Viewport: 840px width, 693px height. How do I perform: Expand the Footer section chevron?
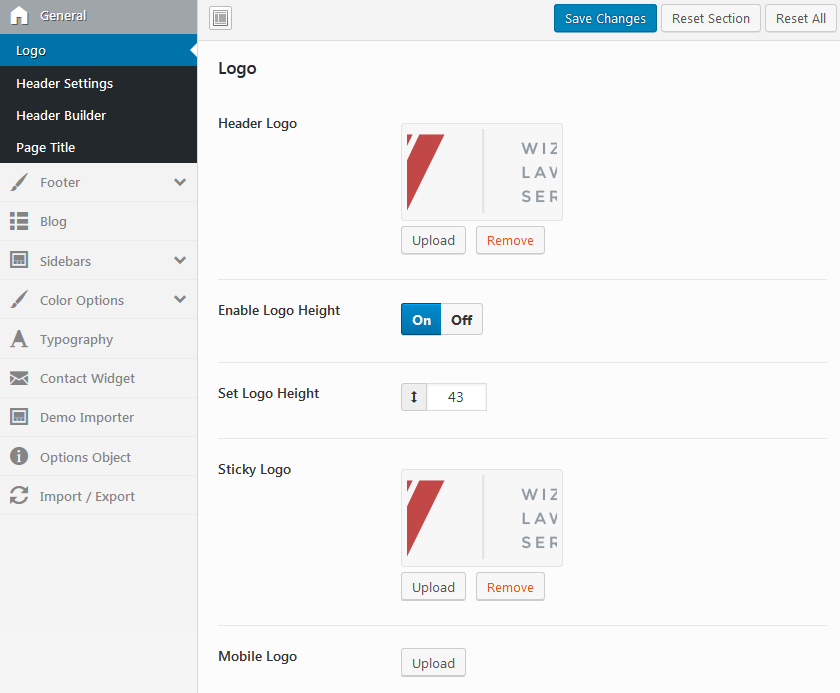[180, 183]
